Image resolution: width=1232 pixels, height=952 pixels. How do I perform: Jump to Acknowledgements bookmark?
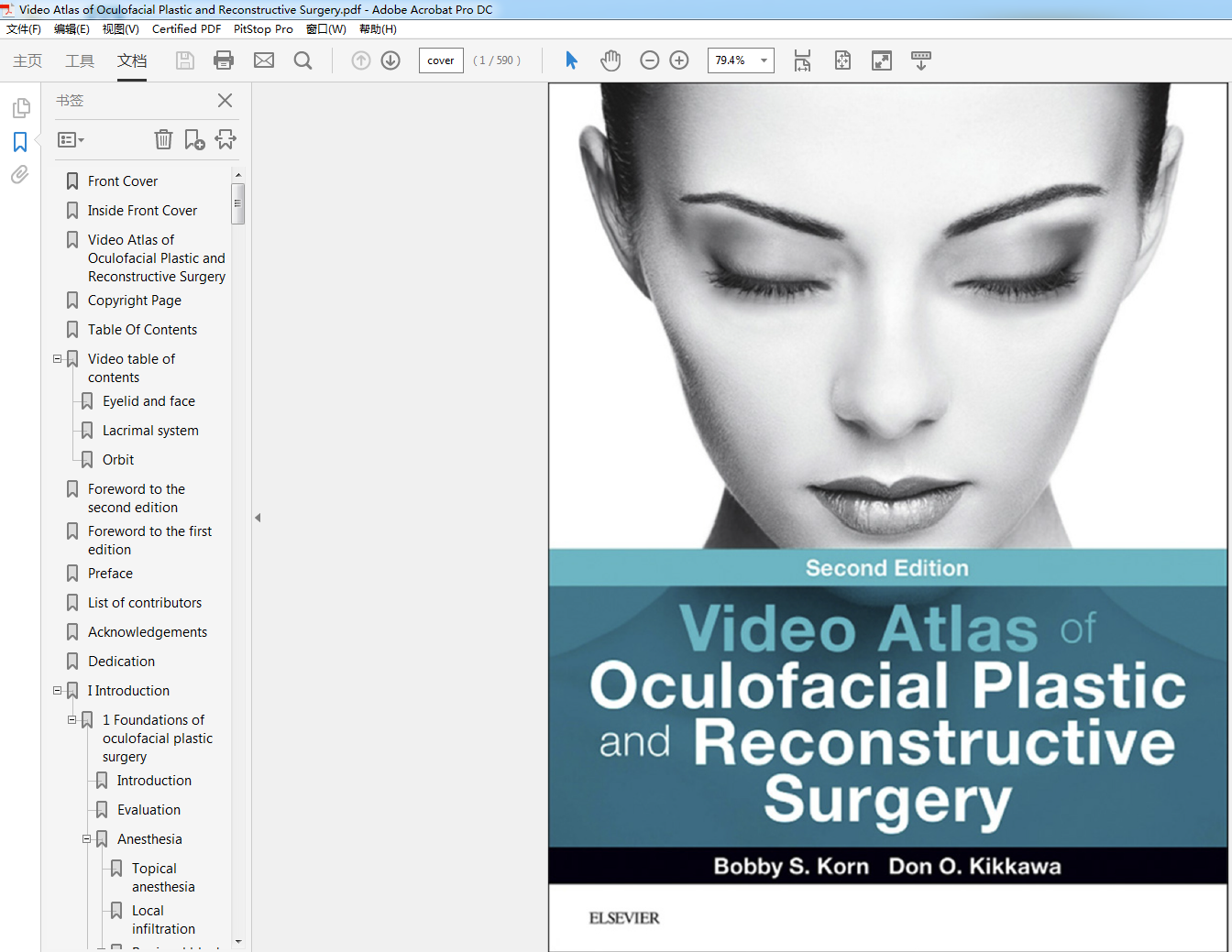[x=148, y=632]
